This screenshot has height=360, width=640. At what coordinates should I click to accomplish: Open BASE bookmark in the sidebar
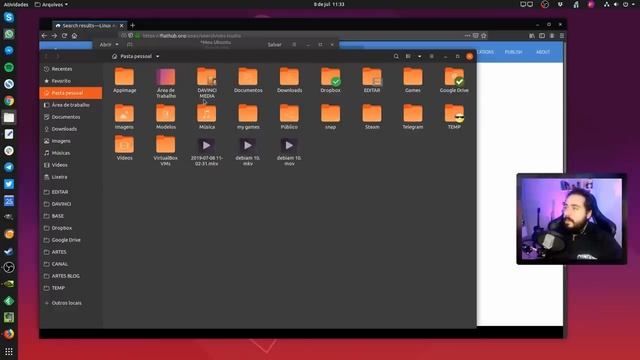coord(71,216)
